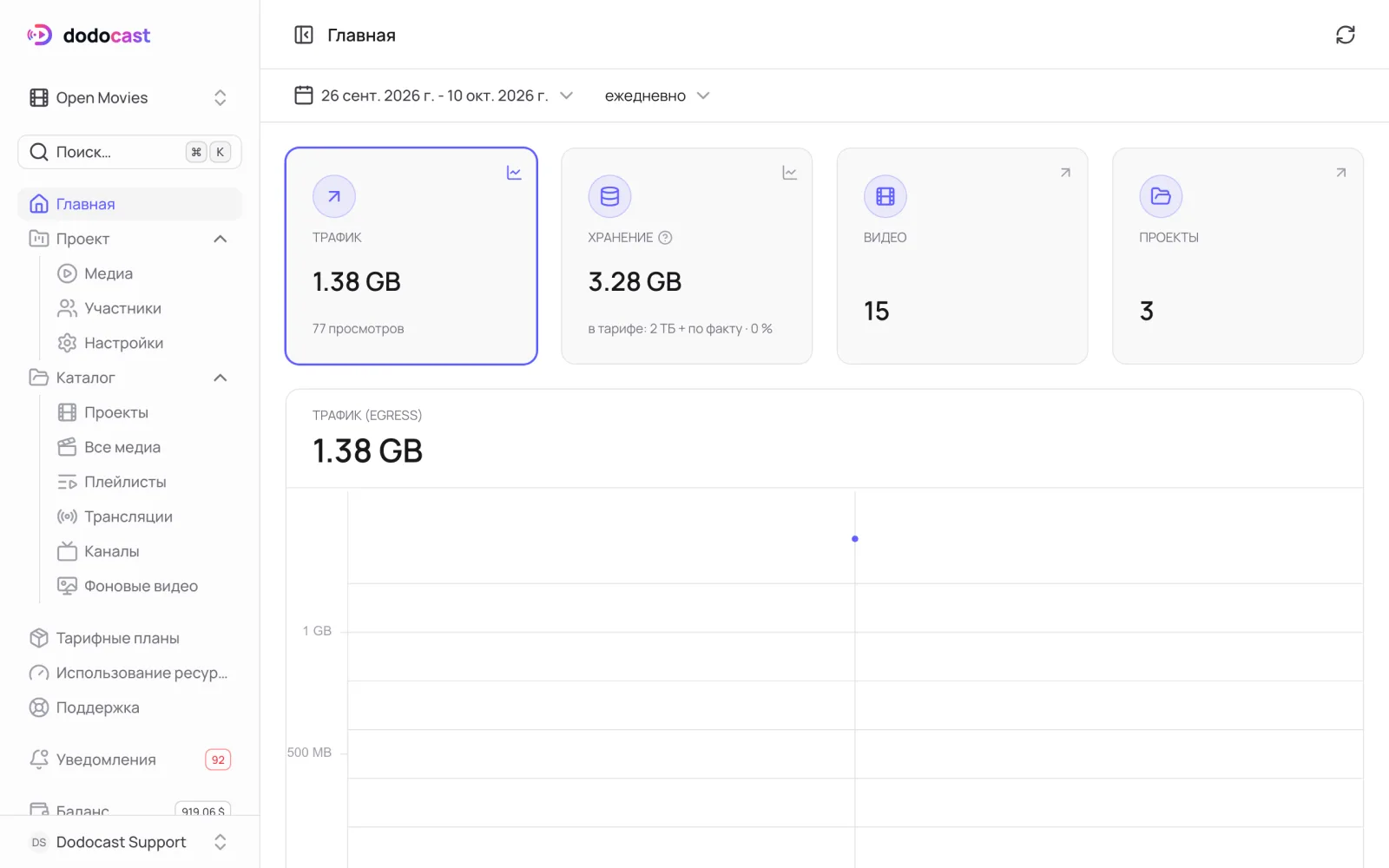Go to Главная in sidebar
This screenshot has height=868, width=1389.
coord(130,204)
